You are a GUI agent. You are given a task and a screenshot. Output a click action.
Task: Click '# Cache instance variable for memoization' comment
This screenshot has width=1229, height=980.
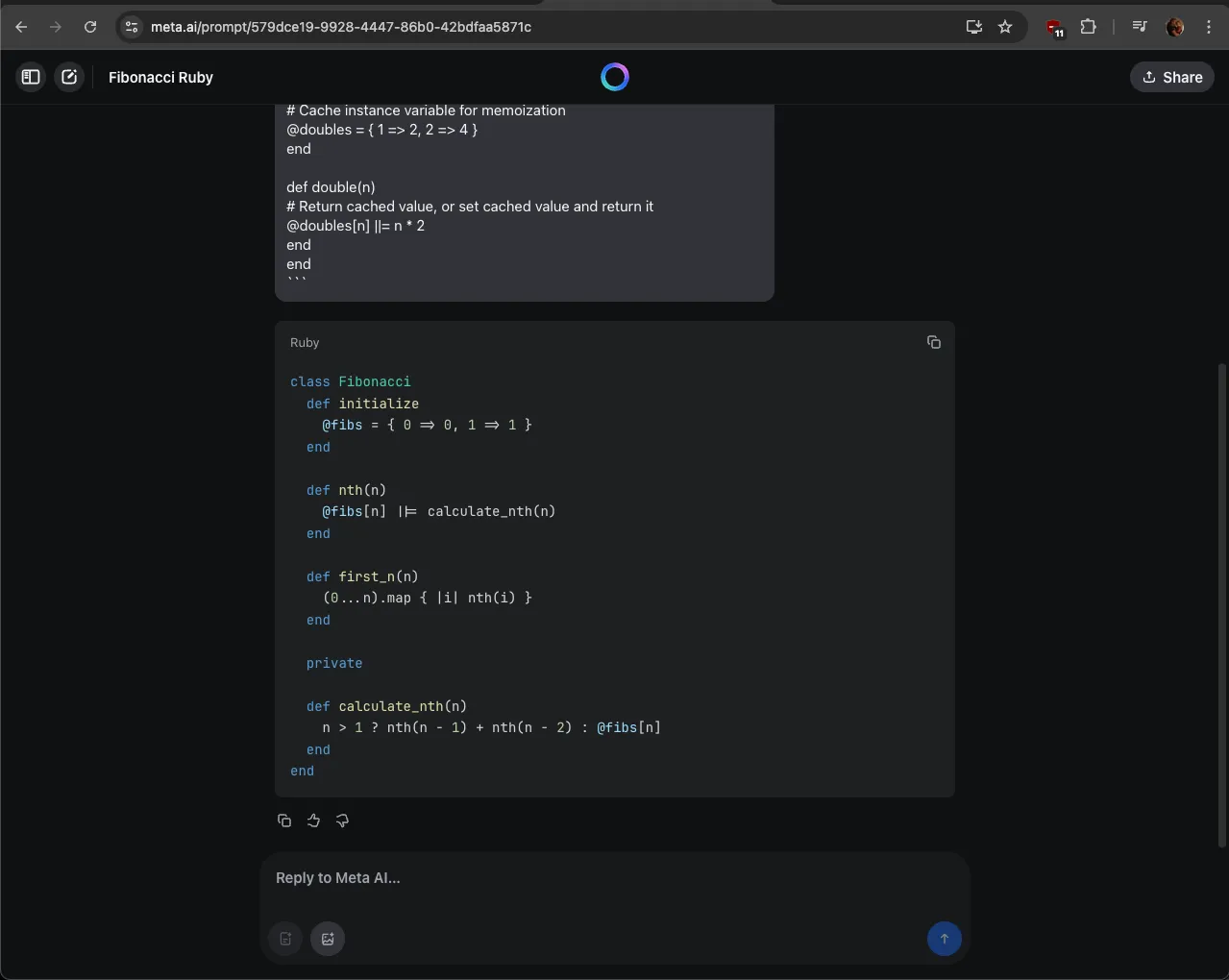[426, 110]
